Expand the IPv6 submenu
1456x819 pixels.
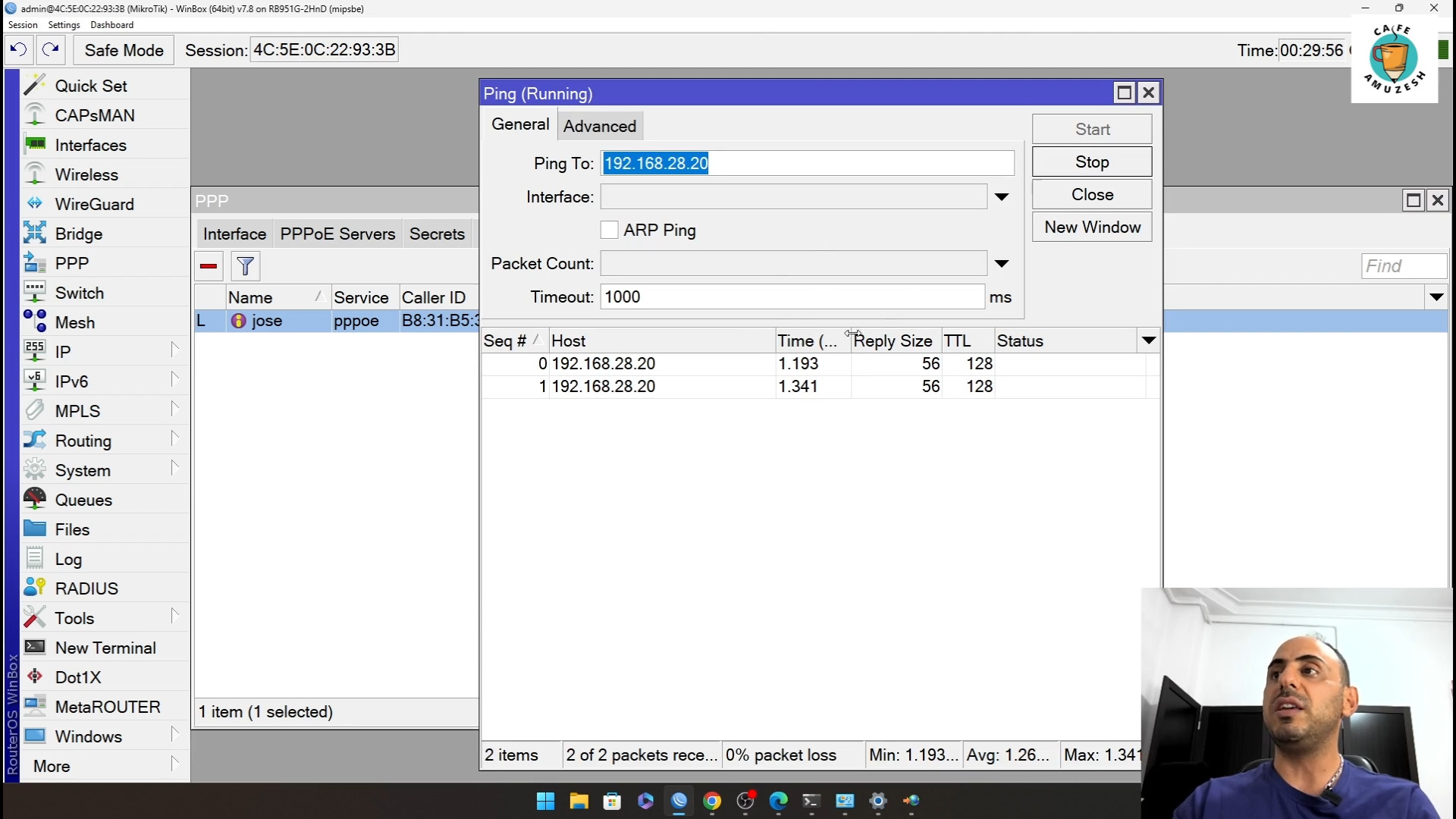[105, 381]
